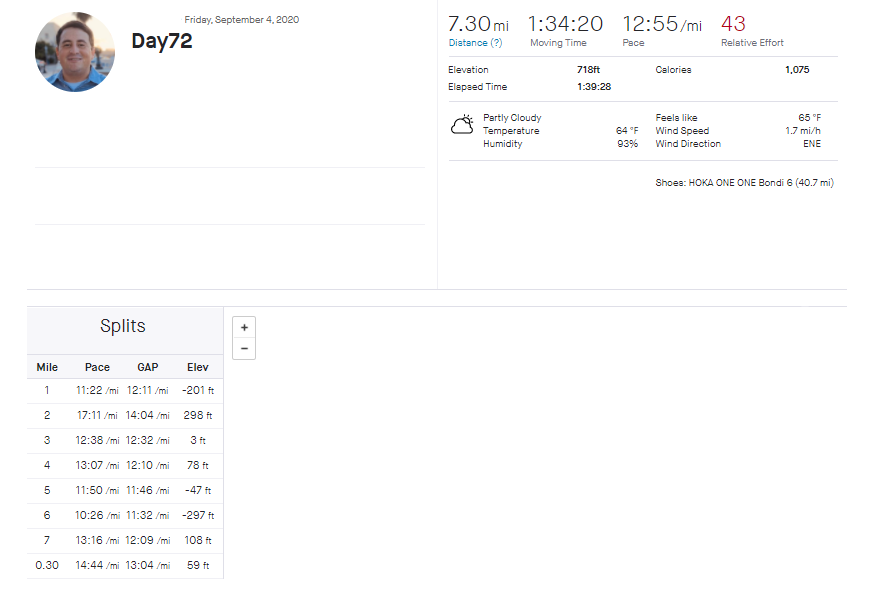
Task: Click the Relative Effort label
Action: point(752,43)
